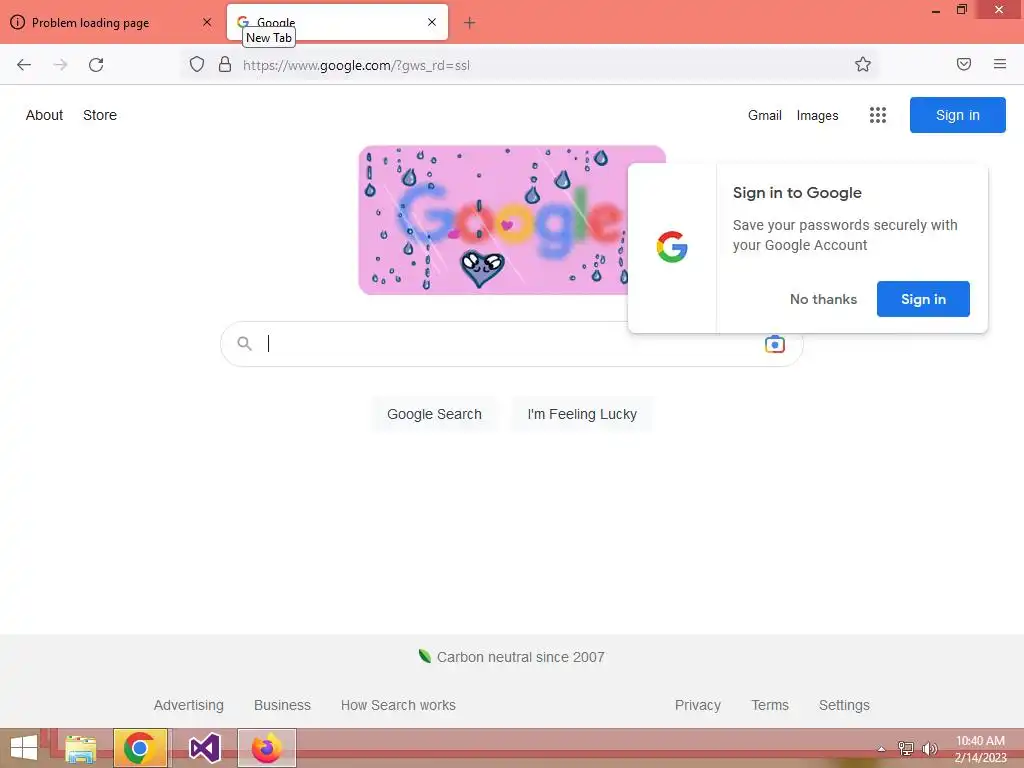Open the Firefox hamburger menu

pyautogui.click(x=1000, y=64)
